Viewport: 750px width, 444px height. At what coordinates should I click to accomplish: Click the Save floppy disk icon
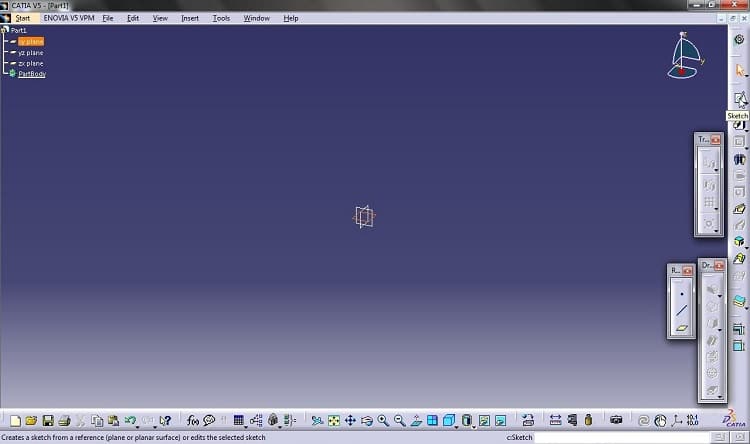pos(47,421)
